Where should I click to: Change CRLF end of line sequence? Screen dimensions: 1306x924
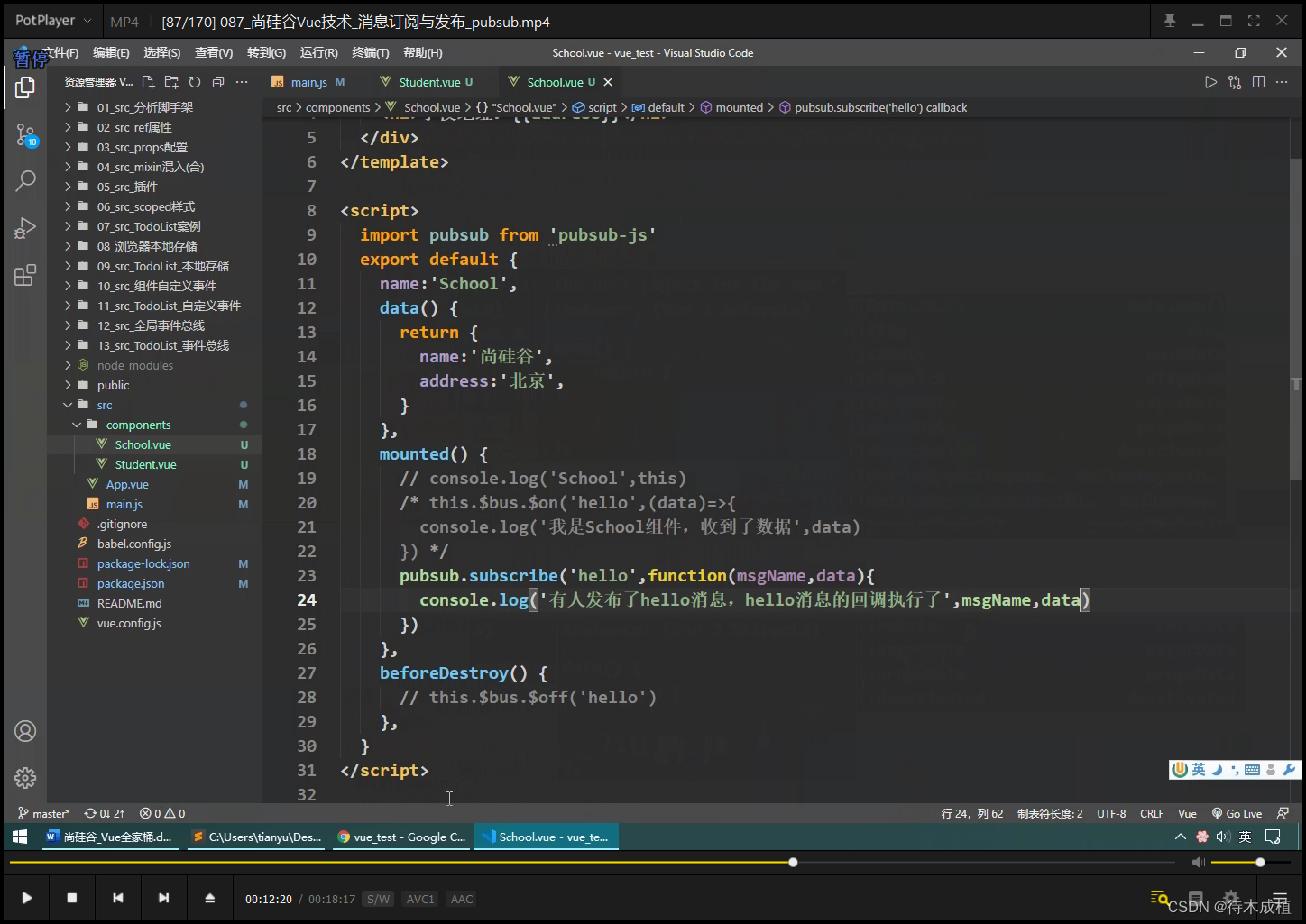(1152, 813)
